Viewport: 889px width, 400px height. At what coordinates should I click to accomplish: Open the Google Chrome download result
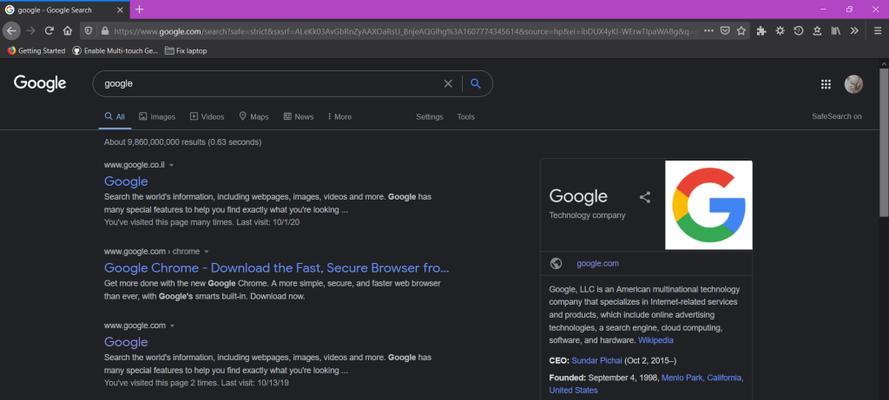(276, 267)
